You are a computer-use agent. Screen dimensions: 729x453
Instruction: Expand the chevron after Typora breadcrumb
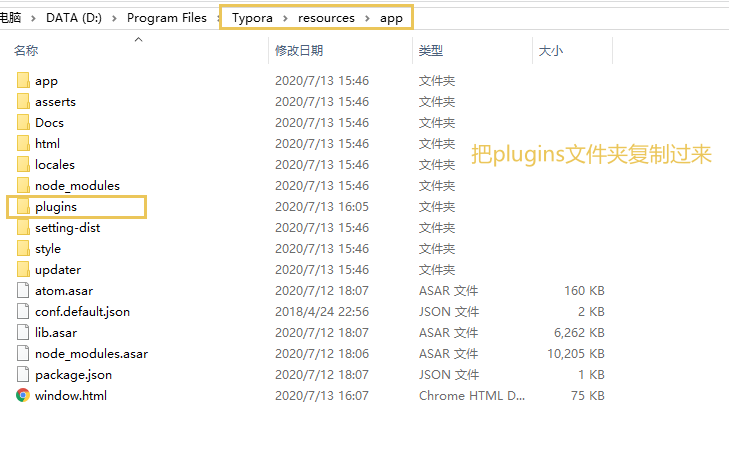pos(285,18)
